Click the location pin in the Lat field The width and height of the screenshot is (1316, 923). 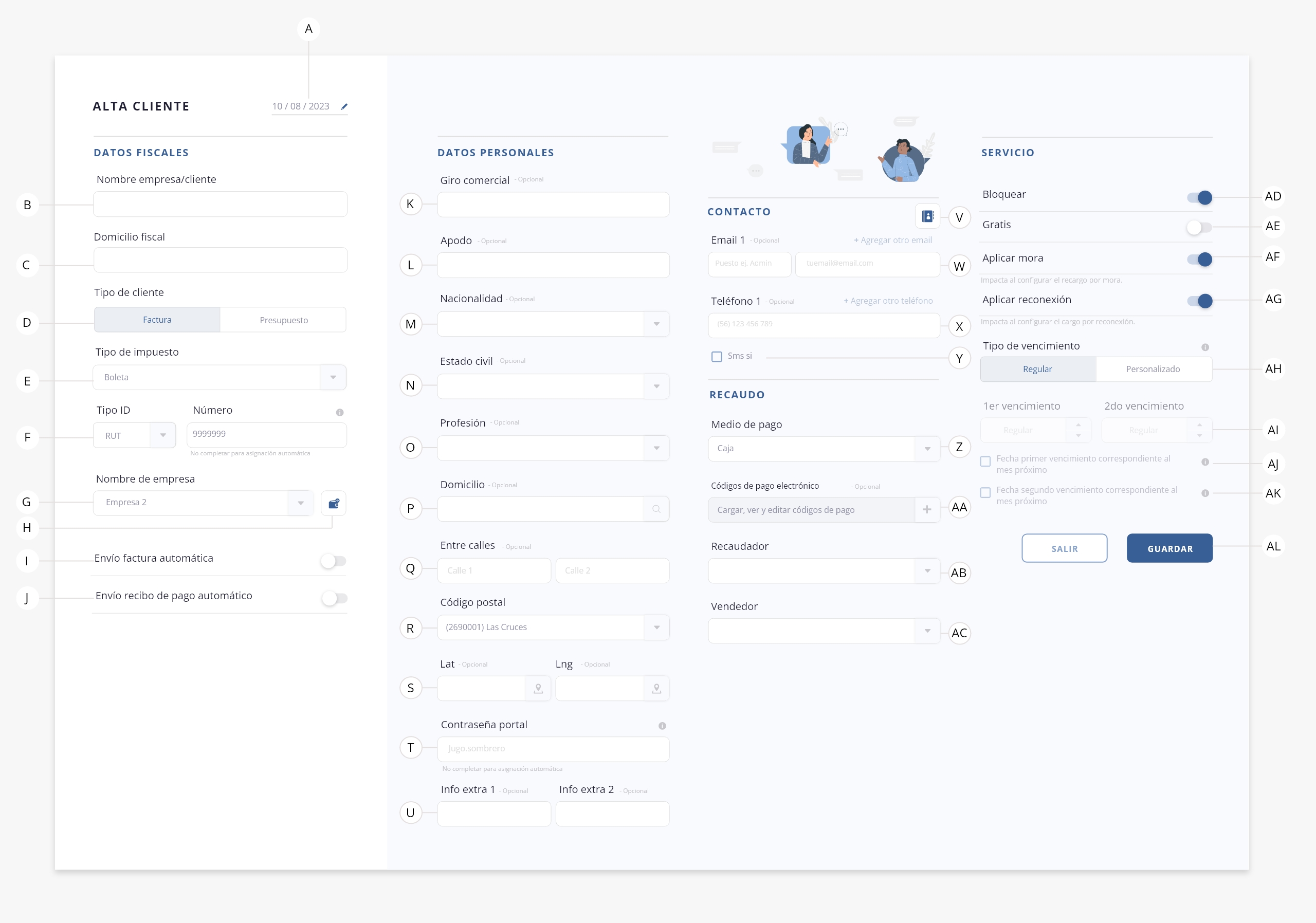tap(538, 688)
